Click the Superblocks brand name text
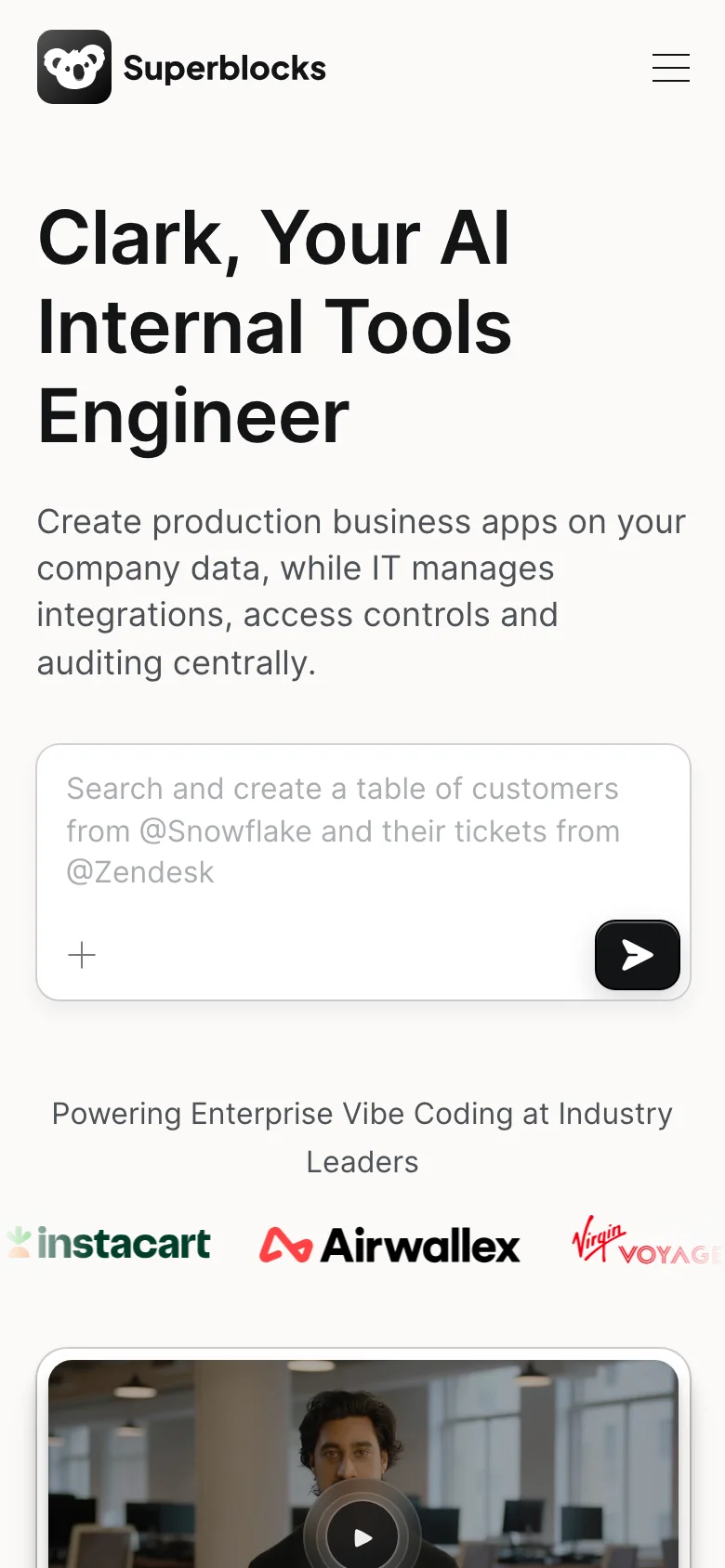The height and width of the screenshot is (1568, 725). pyautogui.click(x=224, y=68)
